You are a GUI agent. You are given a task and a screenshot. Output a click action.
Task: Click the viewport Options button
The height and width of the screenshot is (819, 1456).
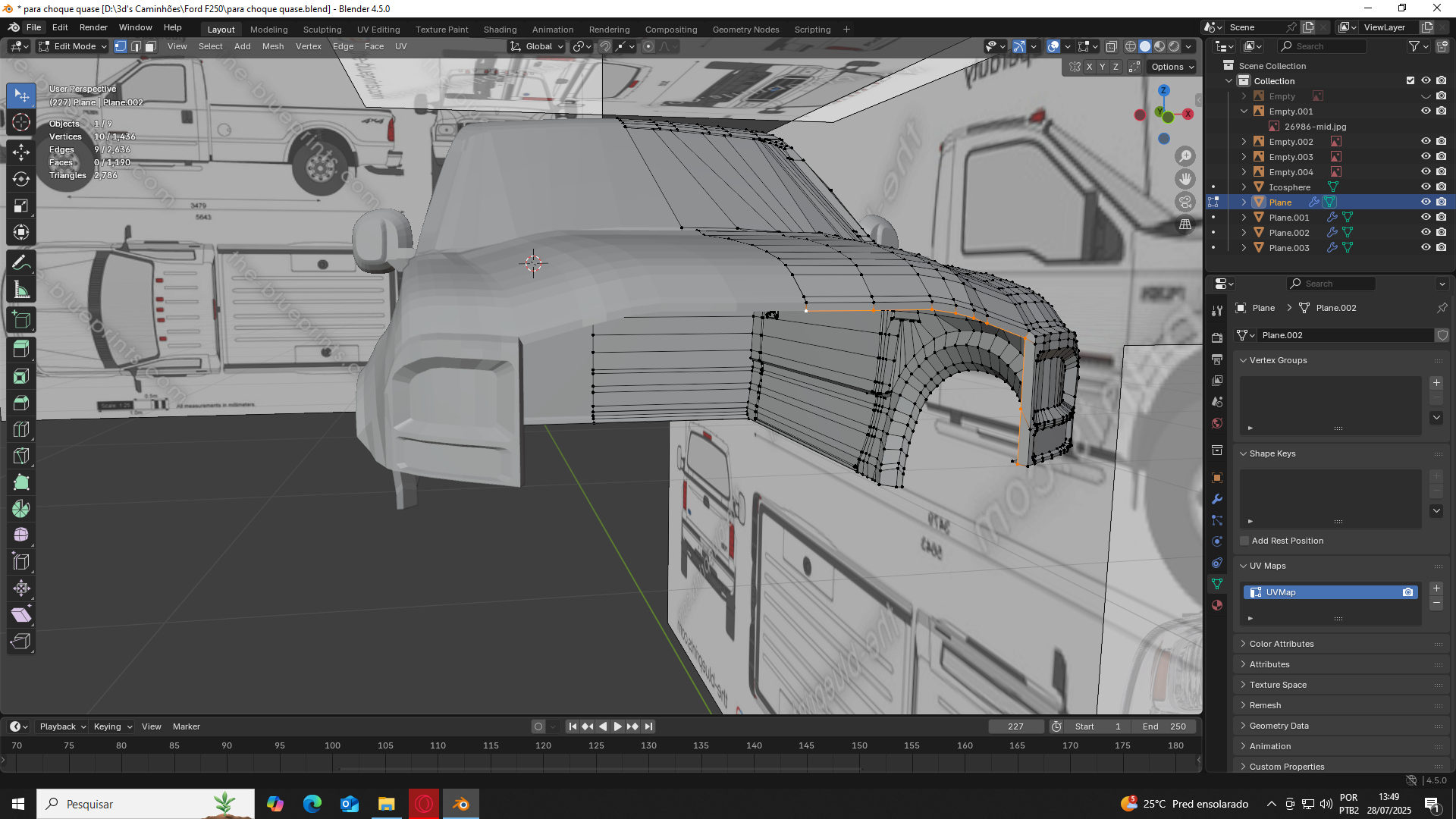pyautogui.click(x=1172, y=67)
